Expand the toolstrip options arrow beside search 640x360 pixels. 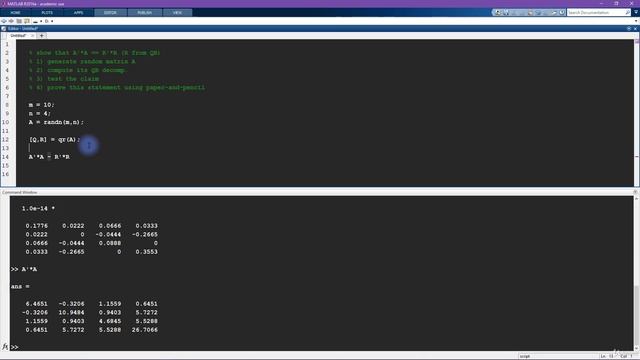coord(636,13)
